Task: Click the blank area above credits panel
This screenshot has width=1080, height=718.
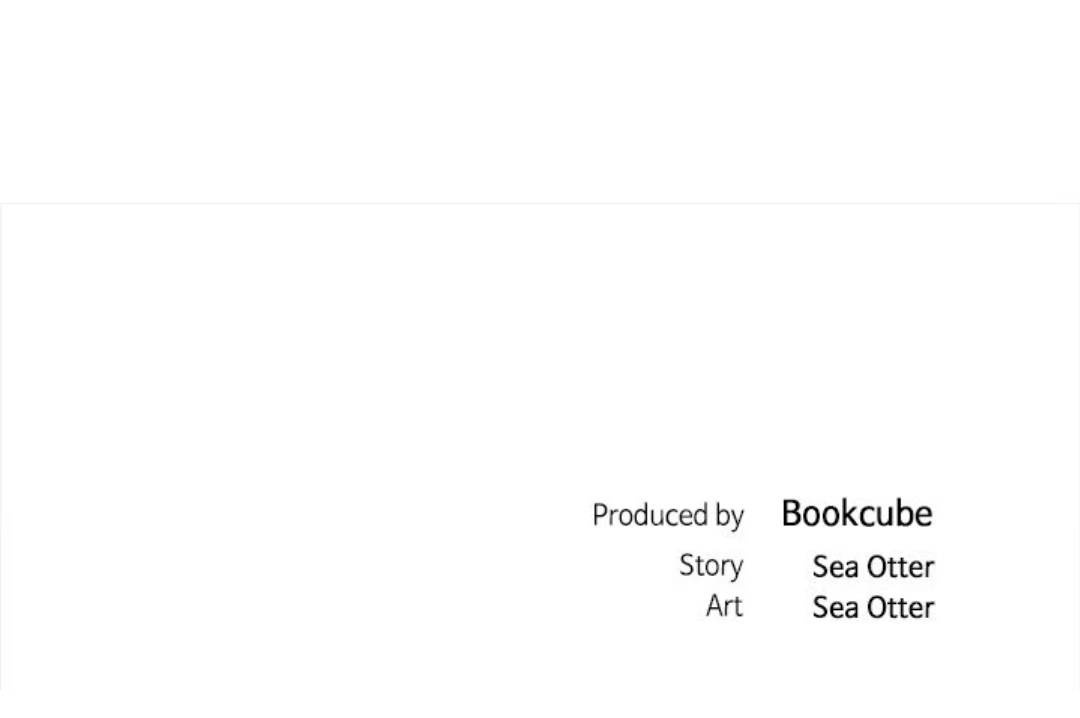Action: [540, 100]
